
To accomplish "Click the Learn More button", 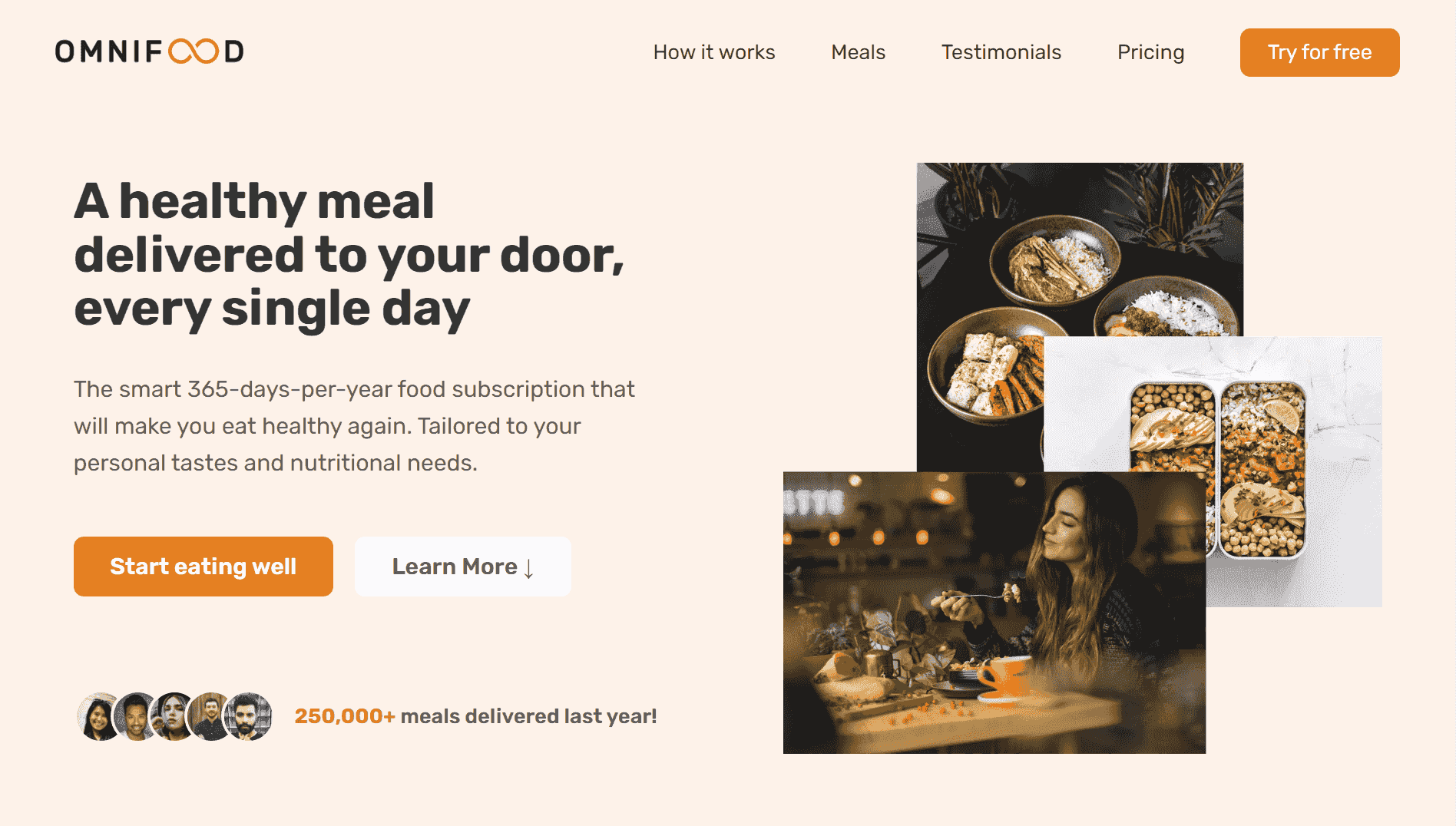I will pos(463,567).
